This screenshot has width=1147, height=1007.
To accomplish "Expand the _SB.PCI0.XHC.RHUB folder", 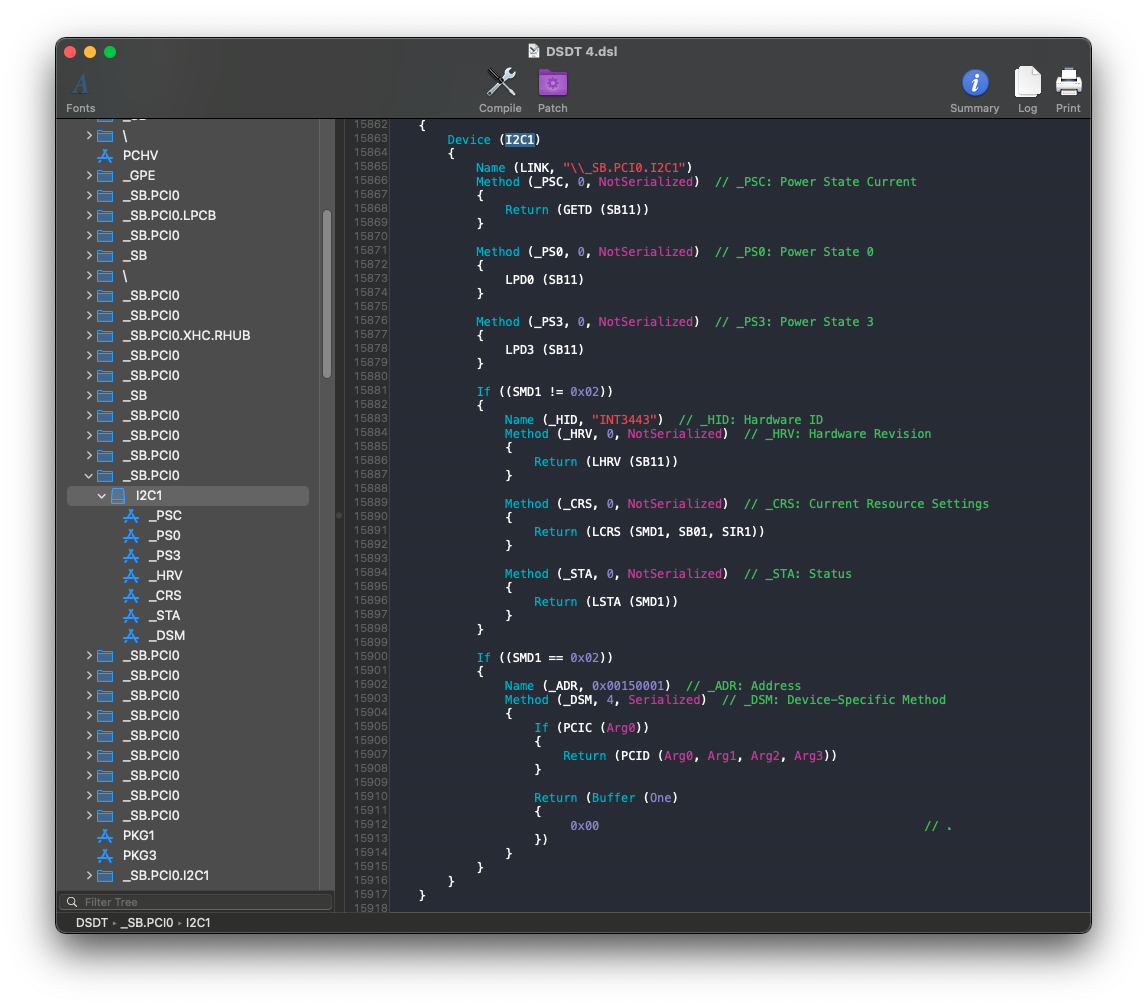I will point(89,335).
